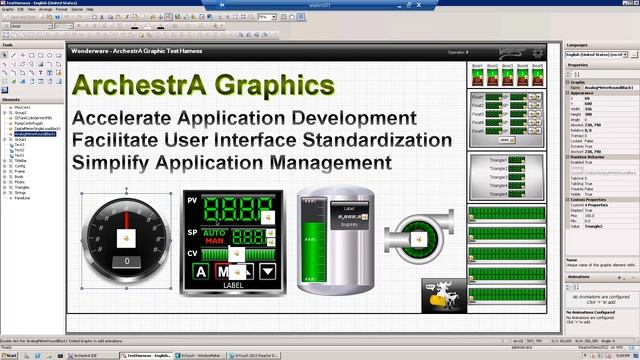The image size is (640, 360).
Task: Click the browse button beside Languages dropdown
Action: [x=633, y=54]
